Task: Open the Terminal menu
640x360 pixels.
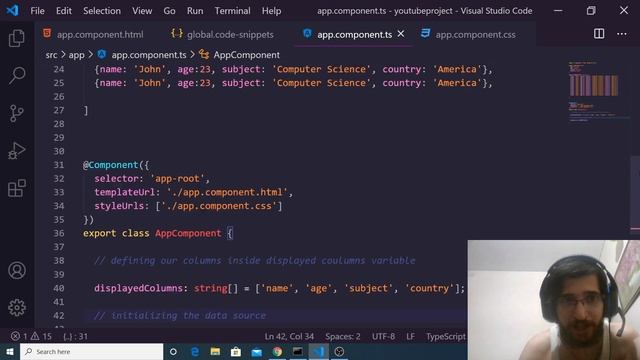Action: 233,11
